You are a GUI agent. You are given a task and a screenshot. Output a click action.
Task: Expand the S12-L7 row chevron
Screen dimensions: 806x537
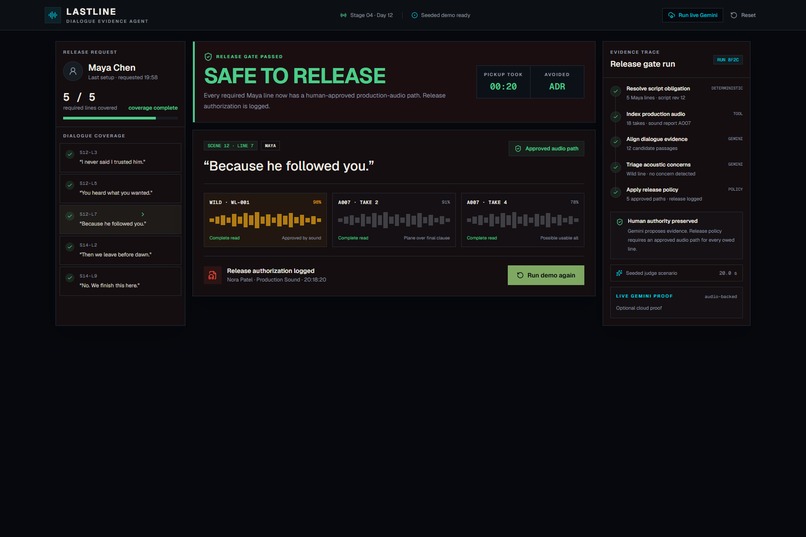point(142,214)
